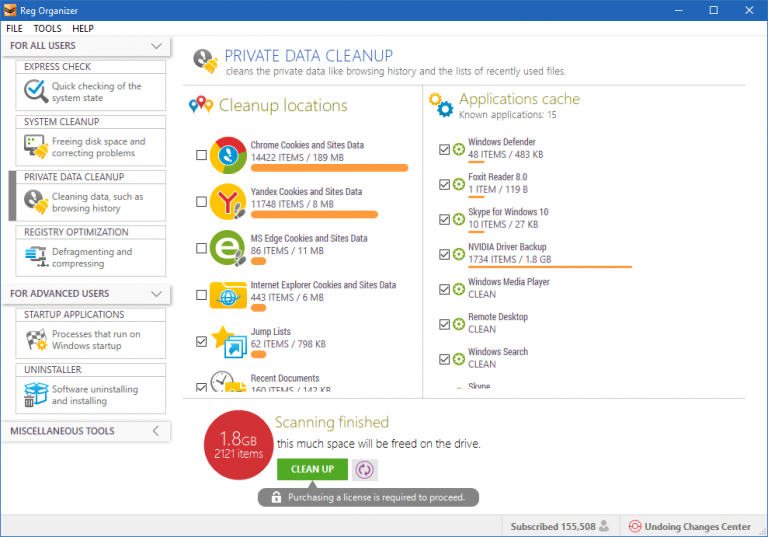Uncheck the Jump Lists checkbox
Image resolution: width=768 pixels, height=537 pixels.
click(202, 342)
